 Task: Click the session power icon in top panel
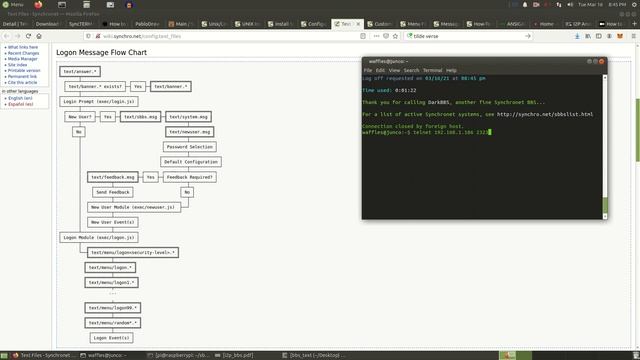(634, 4)
